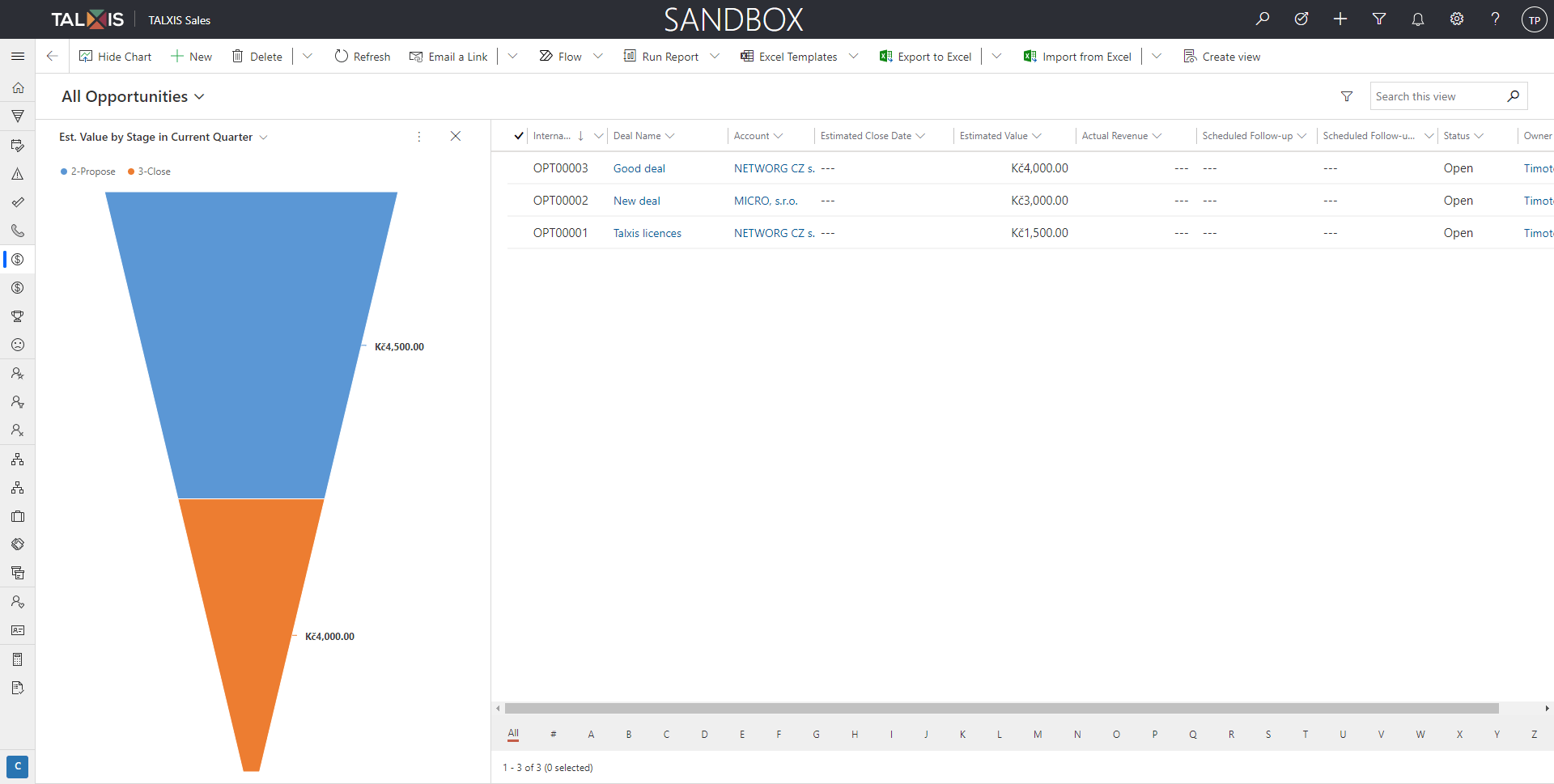This screenshot has width=1554, height=784.
Task: Open the Talxis licences record
Action: [x=647, y=233]
